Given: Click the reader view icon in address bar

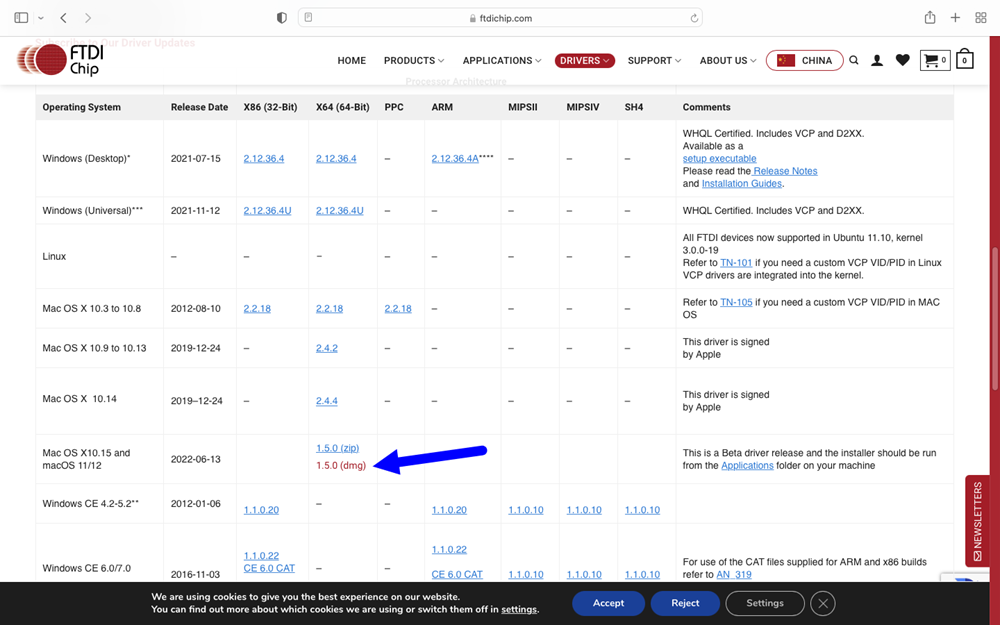Looking at the screenshot, I should click(308, 18).
